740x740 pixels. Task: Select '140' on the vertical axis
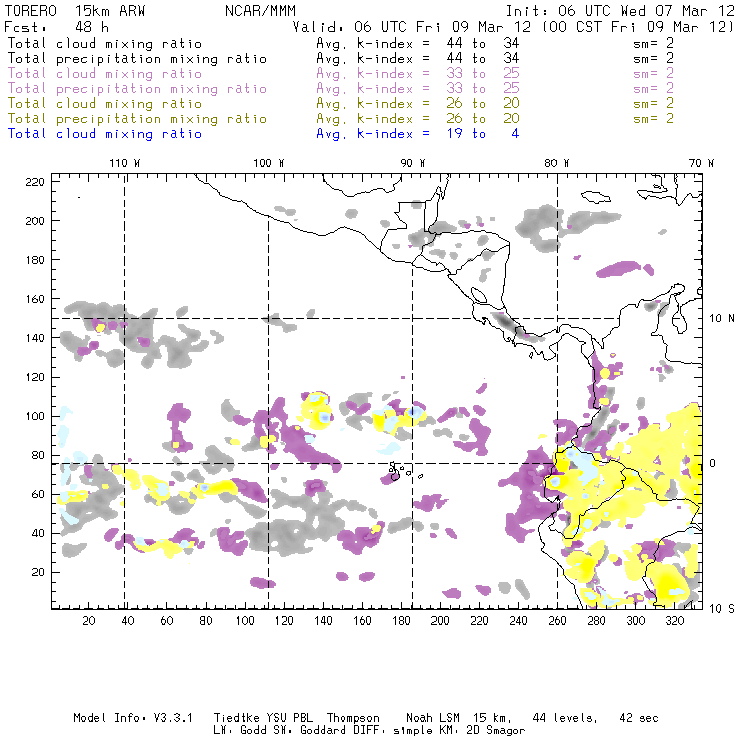pyautogui.click(x=35, y=338)
